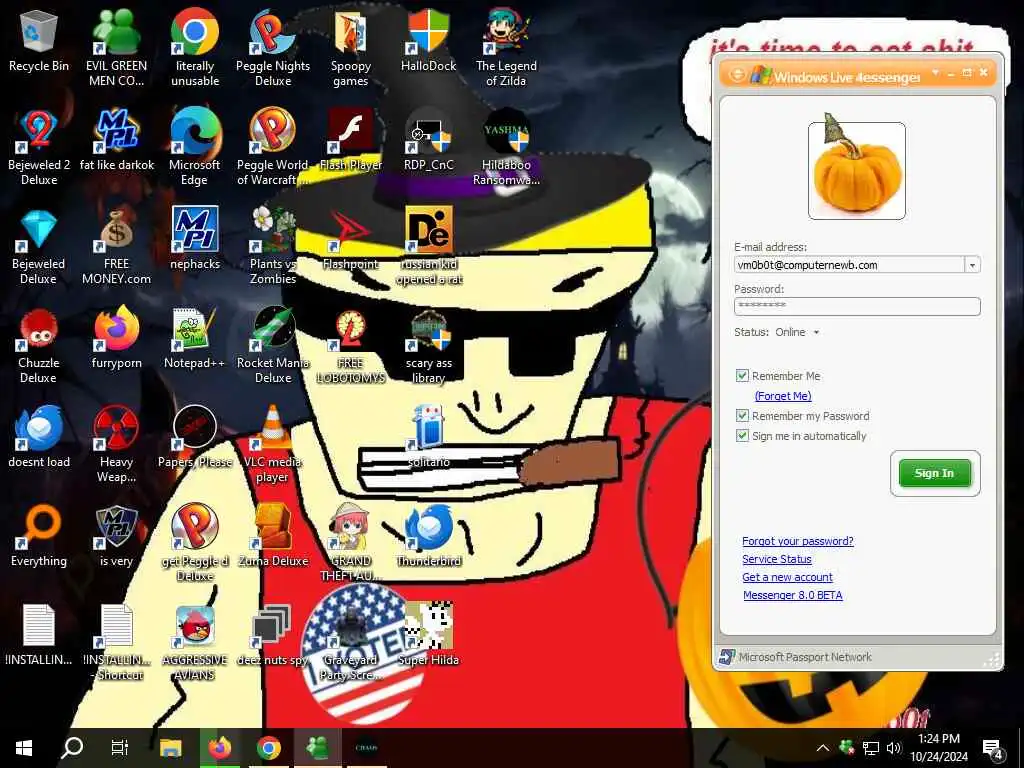Image resolution: width=1024 pixels, height=768 pixels.
Task: Open Flash Player desktop shortcut
Action: click(x=351, y=140)
